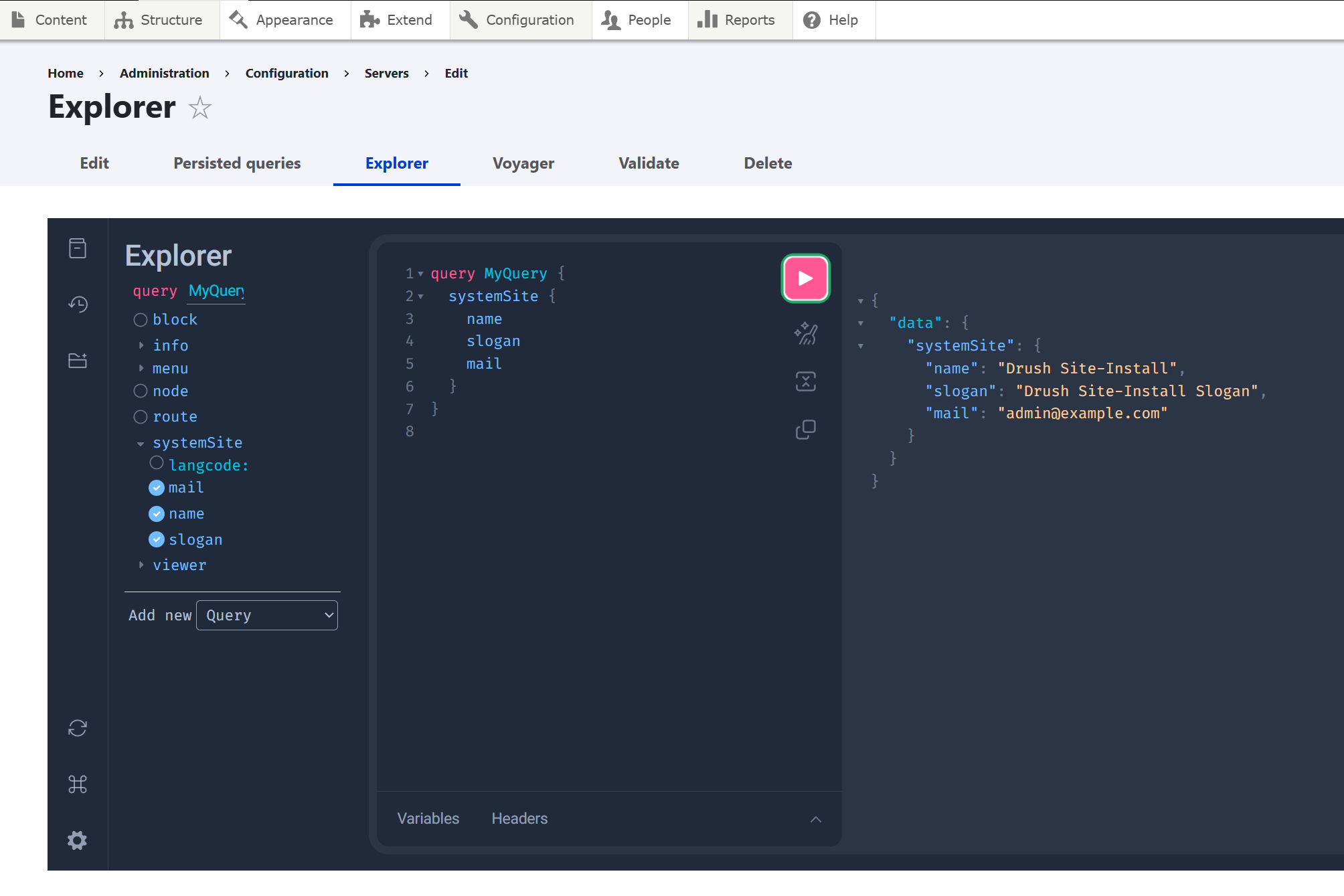Open the GraphiQL settings gear icon
Viewport: 1344px width, 896px height.
click(78, 840)
